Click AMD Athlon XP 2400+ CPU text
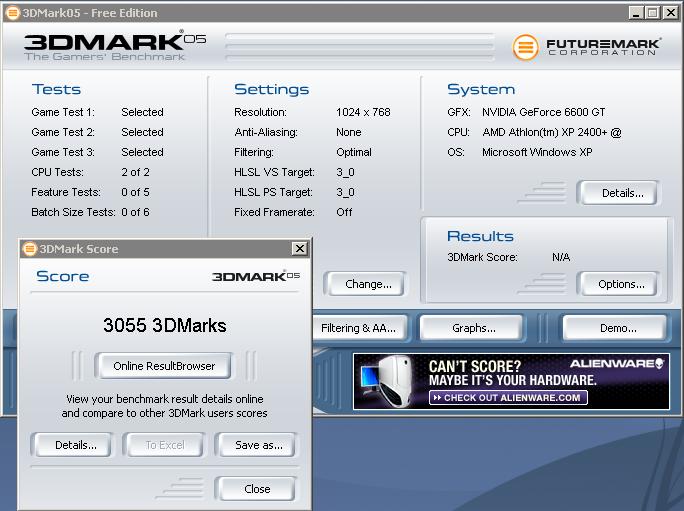Image resolution: width=684 pixels, height=511 pixels. (552, 132)
